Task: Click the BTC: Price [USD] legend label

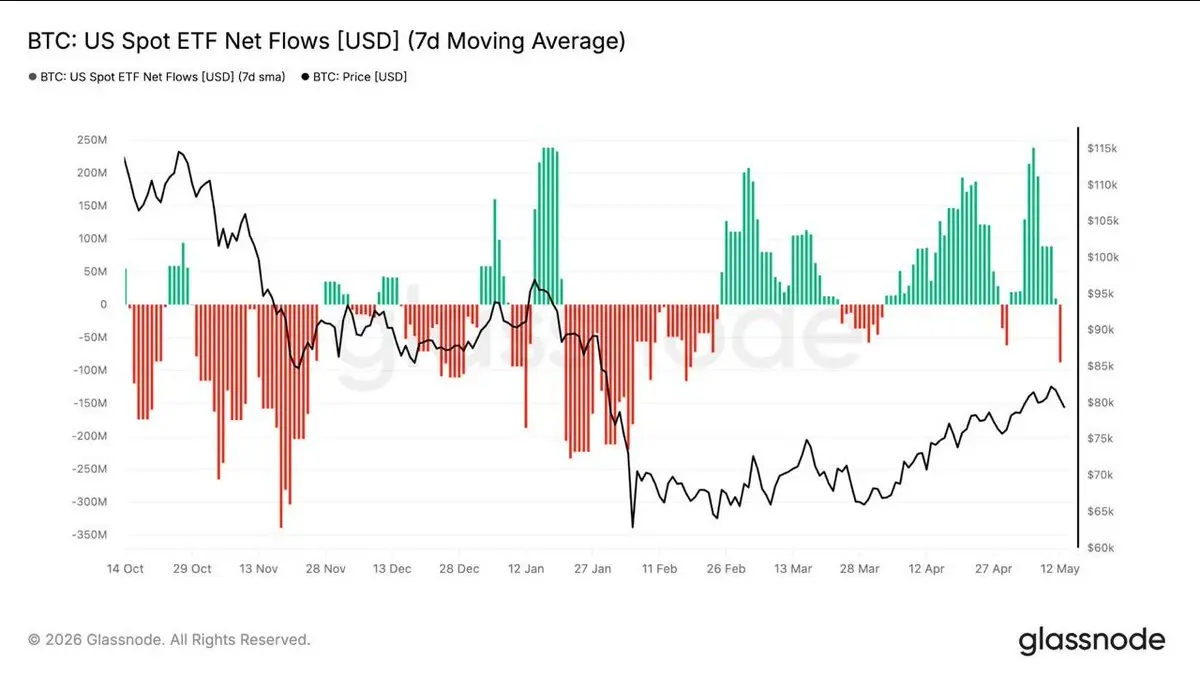Action: pos(360,77)
